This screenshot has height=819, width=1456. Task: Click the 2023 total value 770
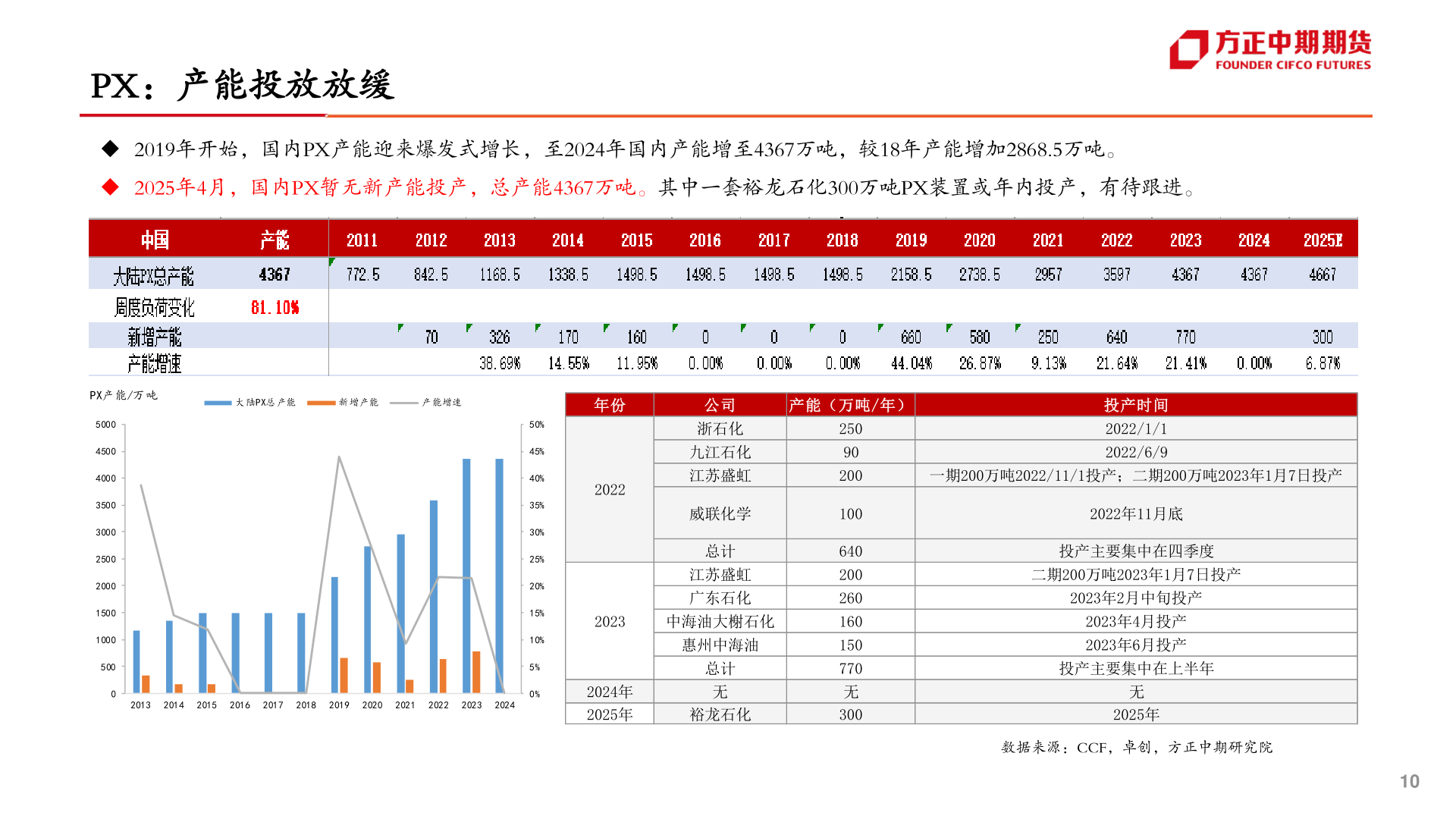850,668
